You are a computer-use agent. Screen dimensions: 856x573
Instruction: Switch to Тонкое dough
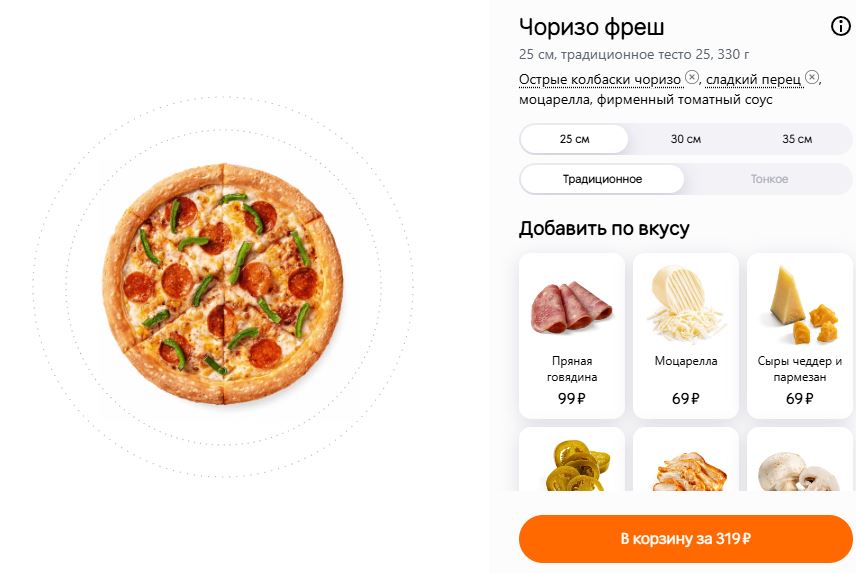tap(769, 179)
